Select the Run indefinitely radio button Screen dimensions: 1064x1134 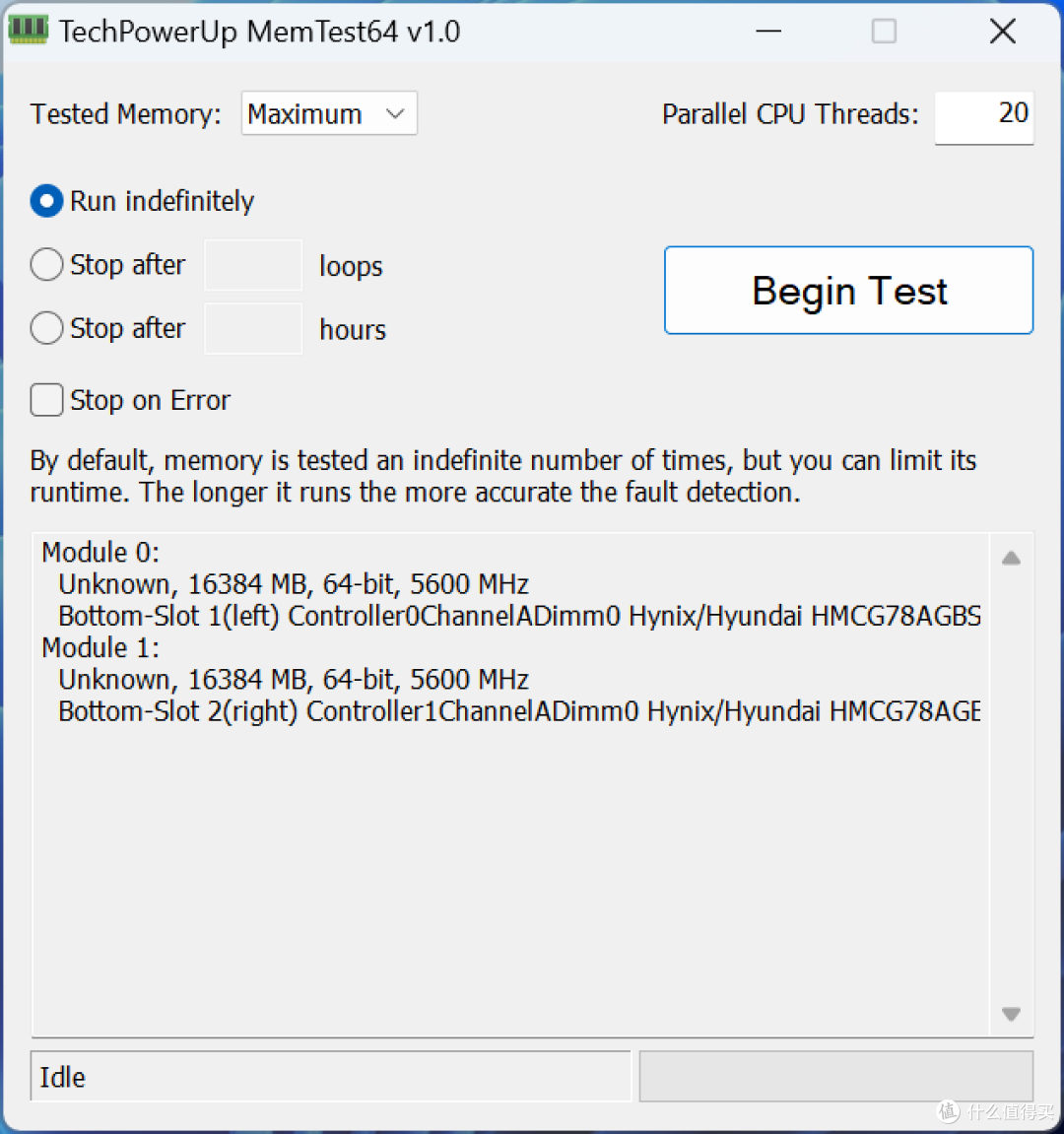point(46,201)
